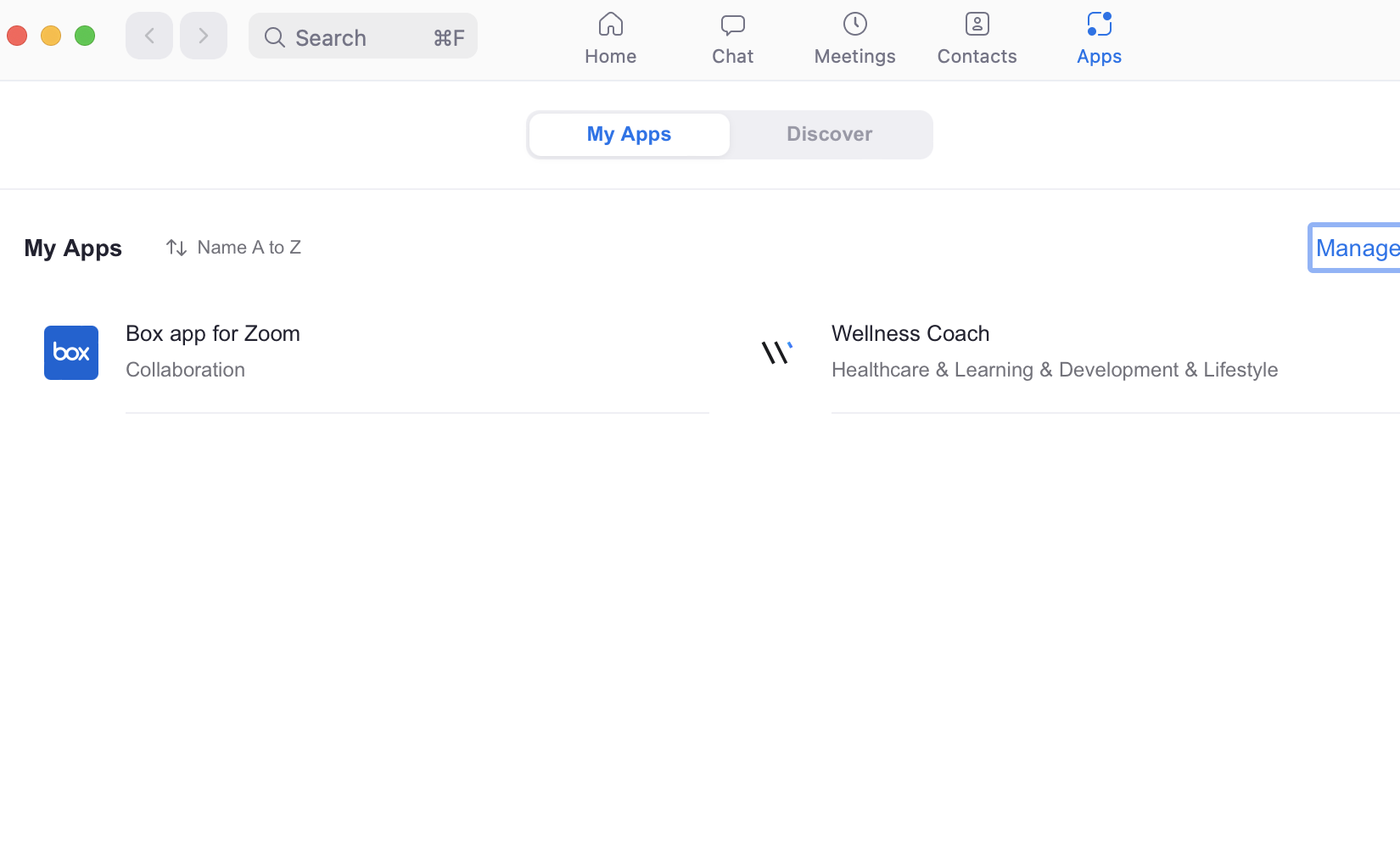Click the magnifying glass search icon
Image resolution: width=1400 pixels, height=865 pixels.
(274, 37)
